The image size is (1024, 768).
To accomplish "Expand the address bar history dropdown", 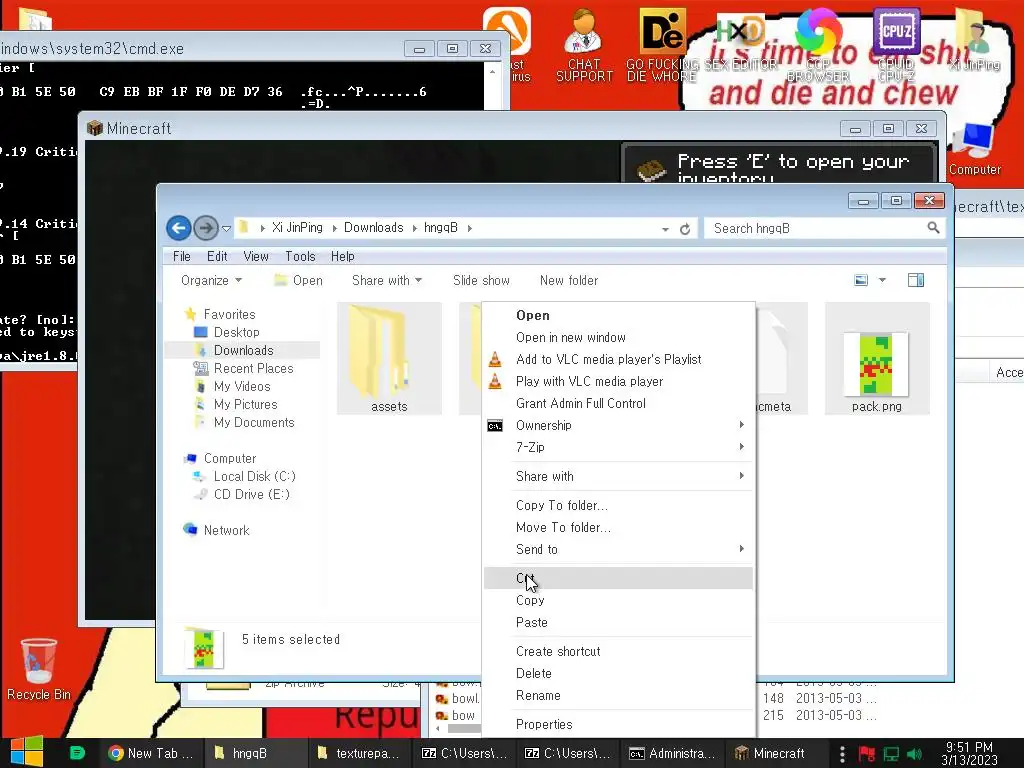I will 665,229.
